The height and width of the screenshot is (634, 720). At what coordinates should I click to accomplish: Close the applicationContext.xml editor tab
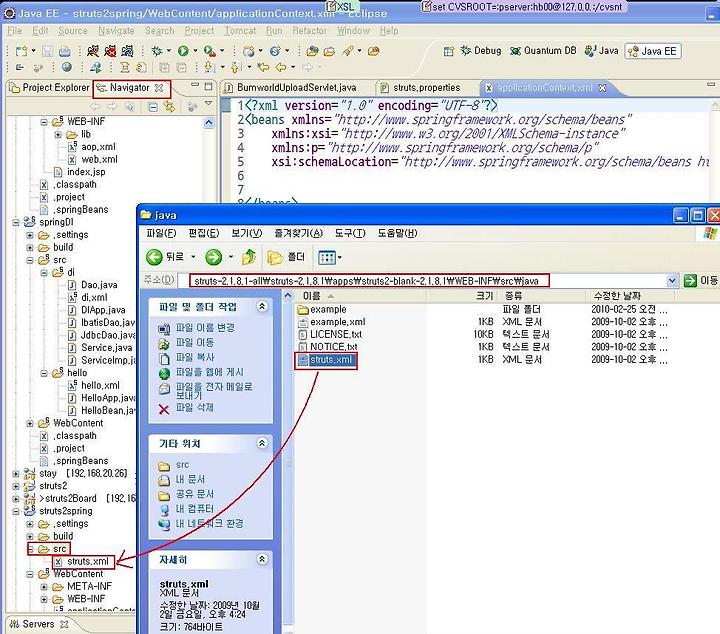(602, 88)
